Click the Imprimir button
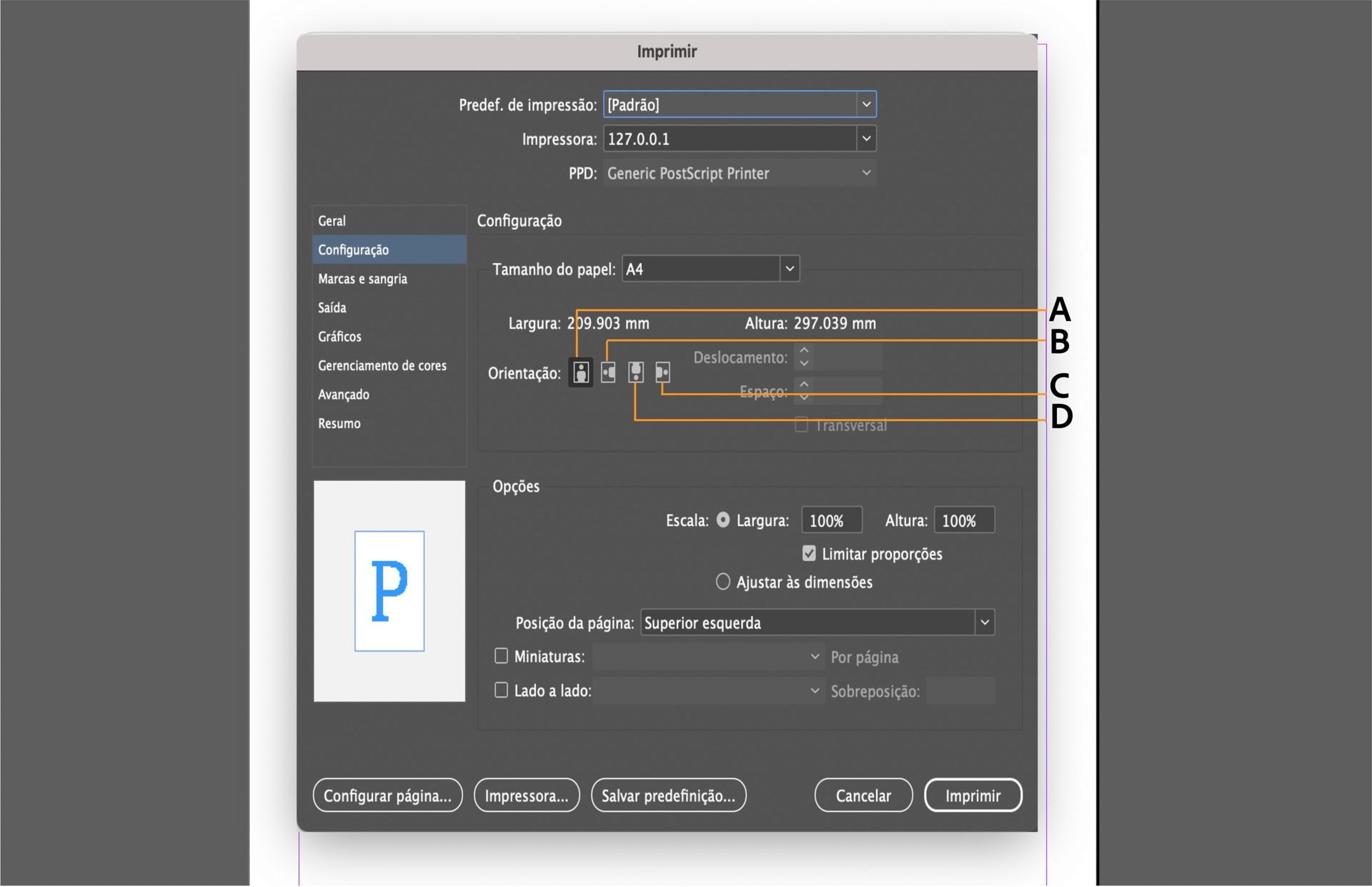Image resolution: width=1372 pixels, height=887 pixels. pos(973,795)
